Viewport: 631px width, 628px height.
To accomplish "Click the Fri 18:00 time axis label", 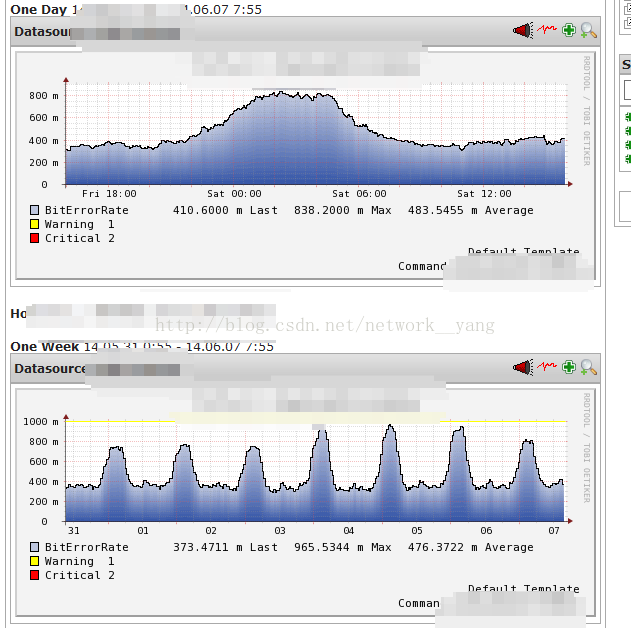I will coord(109,194).
